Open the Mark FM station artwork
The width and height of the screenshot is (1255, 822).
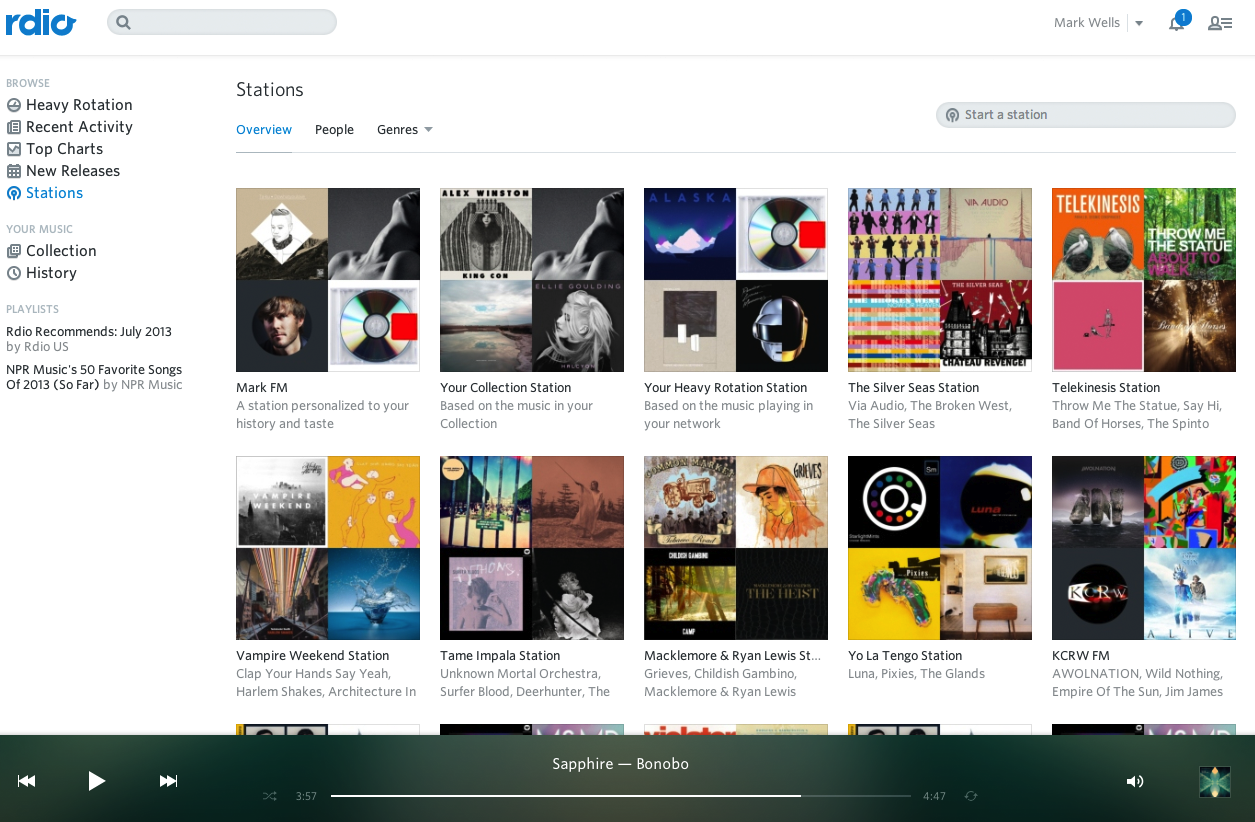pos(328,280)
